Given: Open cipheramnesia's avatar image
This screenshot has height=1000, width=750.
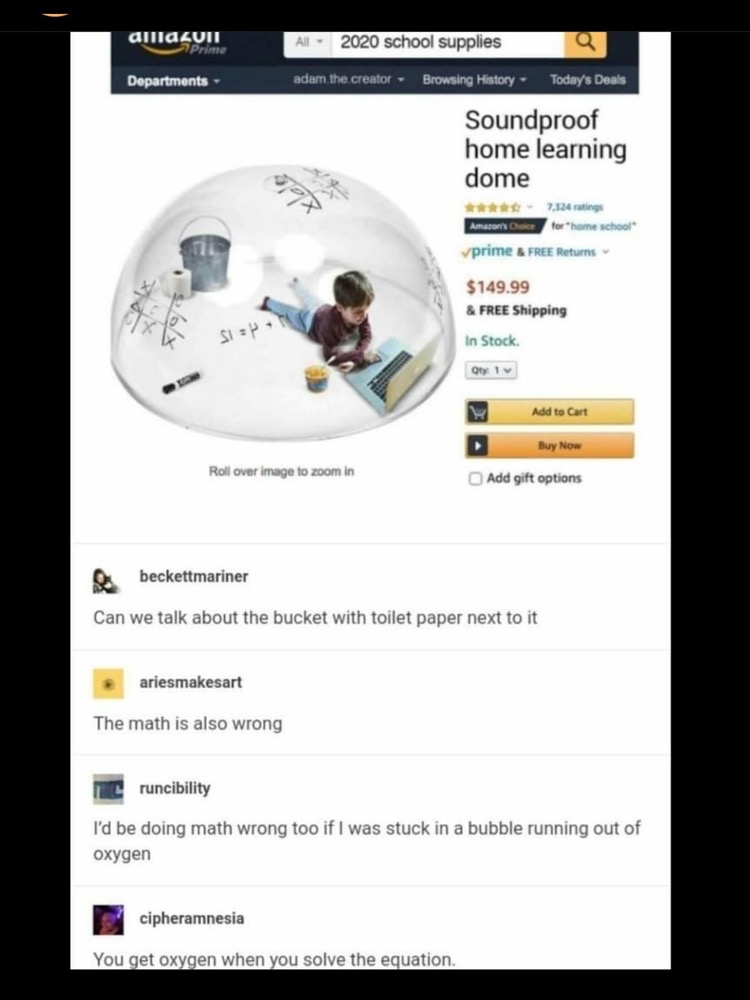Looking at the screenshot, I should [x=108, y=920].
